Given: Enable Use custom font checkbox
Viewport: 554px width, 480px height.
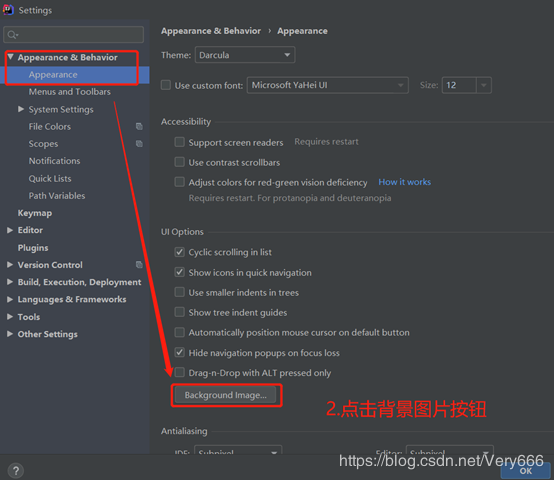Looking at the screenshot, I should pyautogui.click(x=166, y=85).
